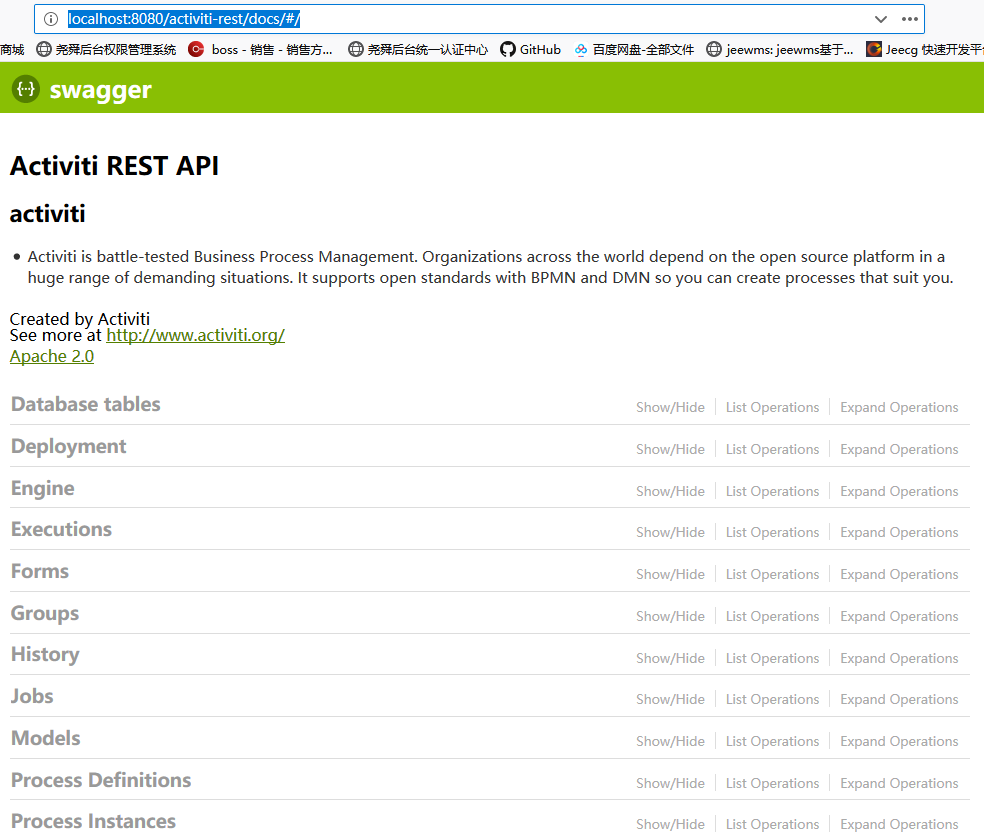Open the http://www.activiti.org/ link
Screen dimensions: 984x840
[195, 335]
